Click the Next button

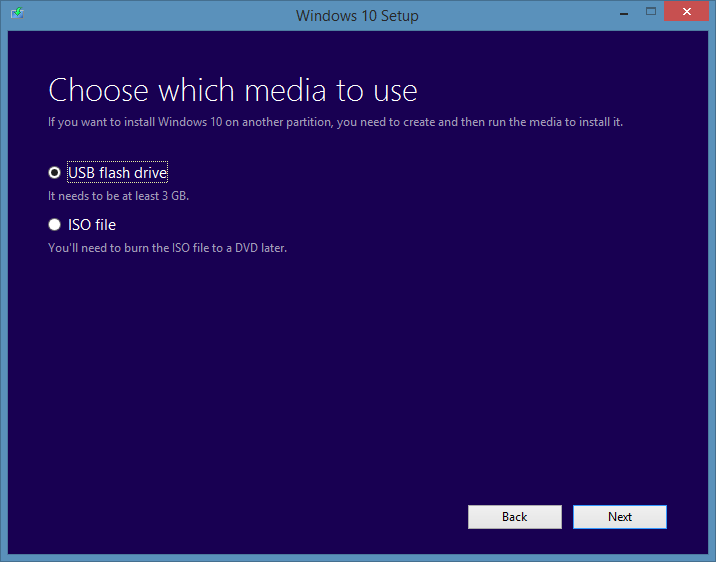tap(620, 517)
